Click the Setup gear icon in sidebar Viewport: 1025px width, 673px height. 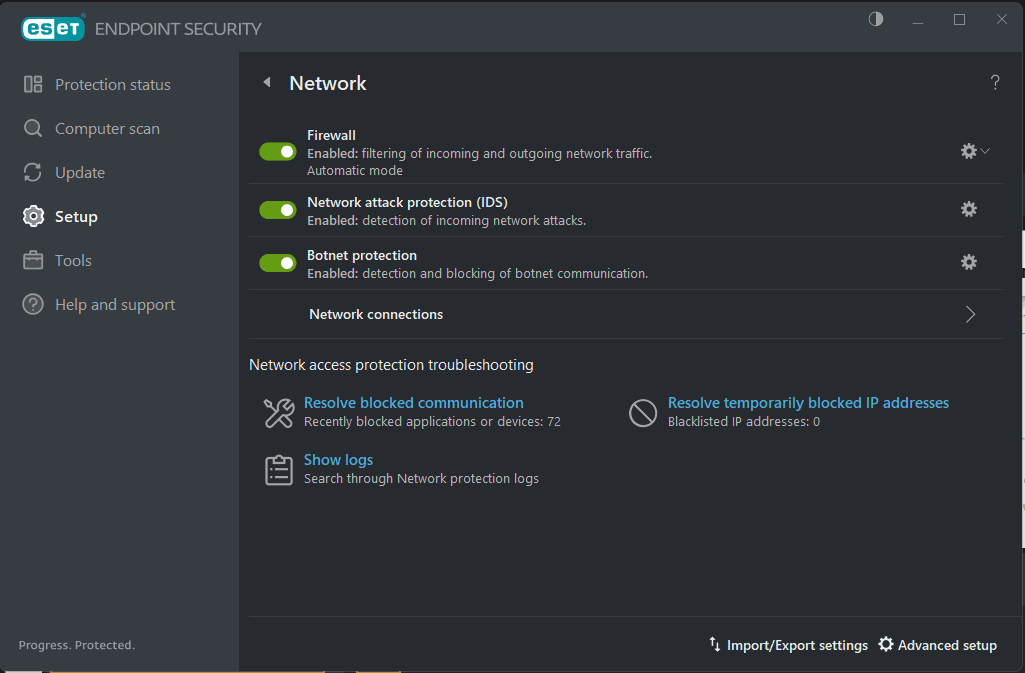click(33, 216)
